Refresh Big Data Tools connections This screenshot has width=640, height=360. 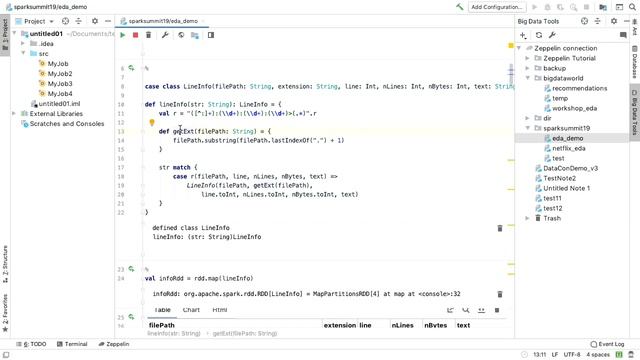pos(539,35)
